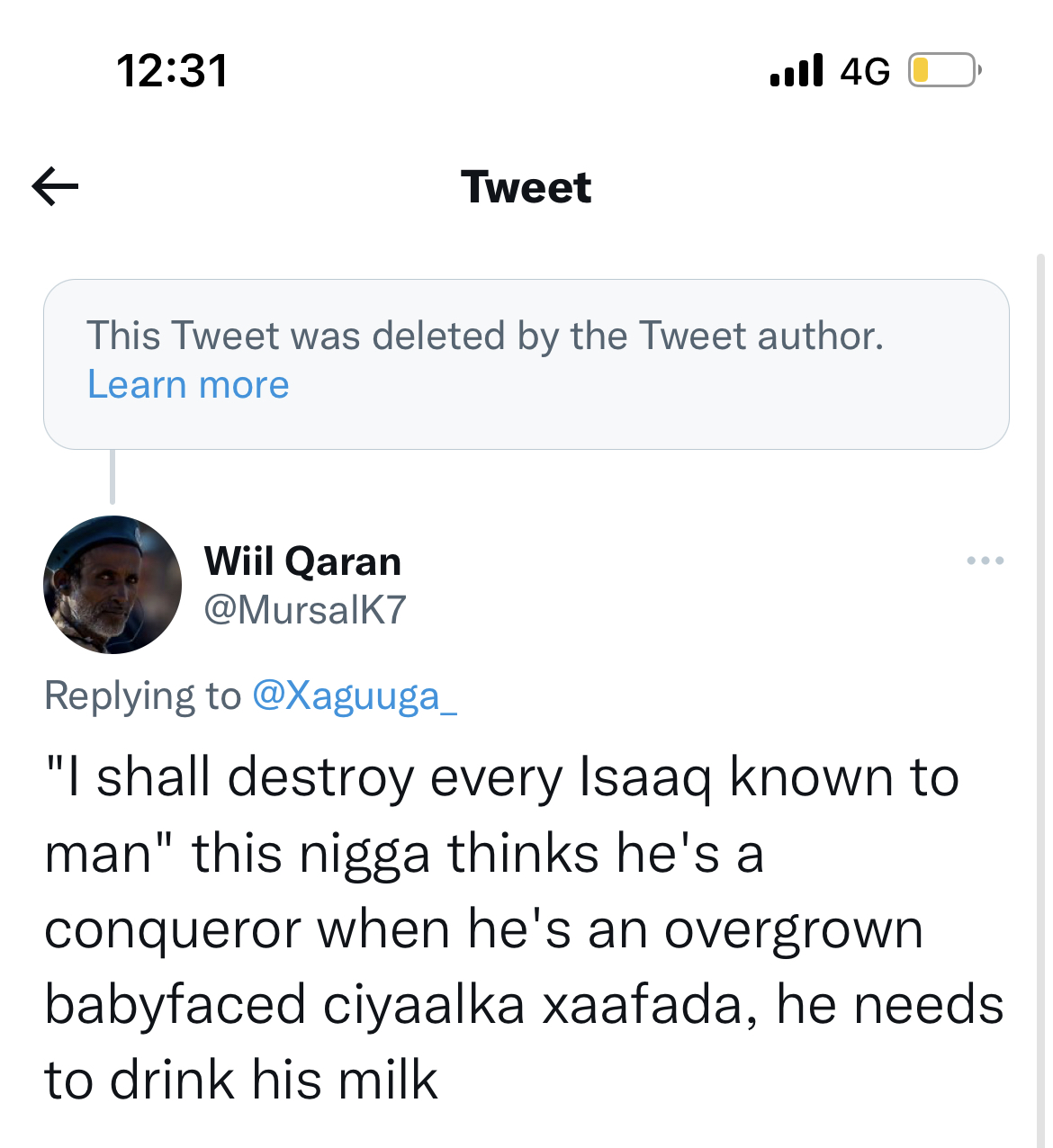The image size is (1053, 1148).
Task: Tap the back arrow icon
Action: 55,187
